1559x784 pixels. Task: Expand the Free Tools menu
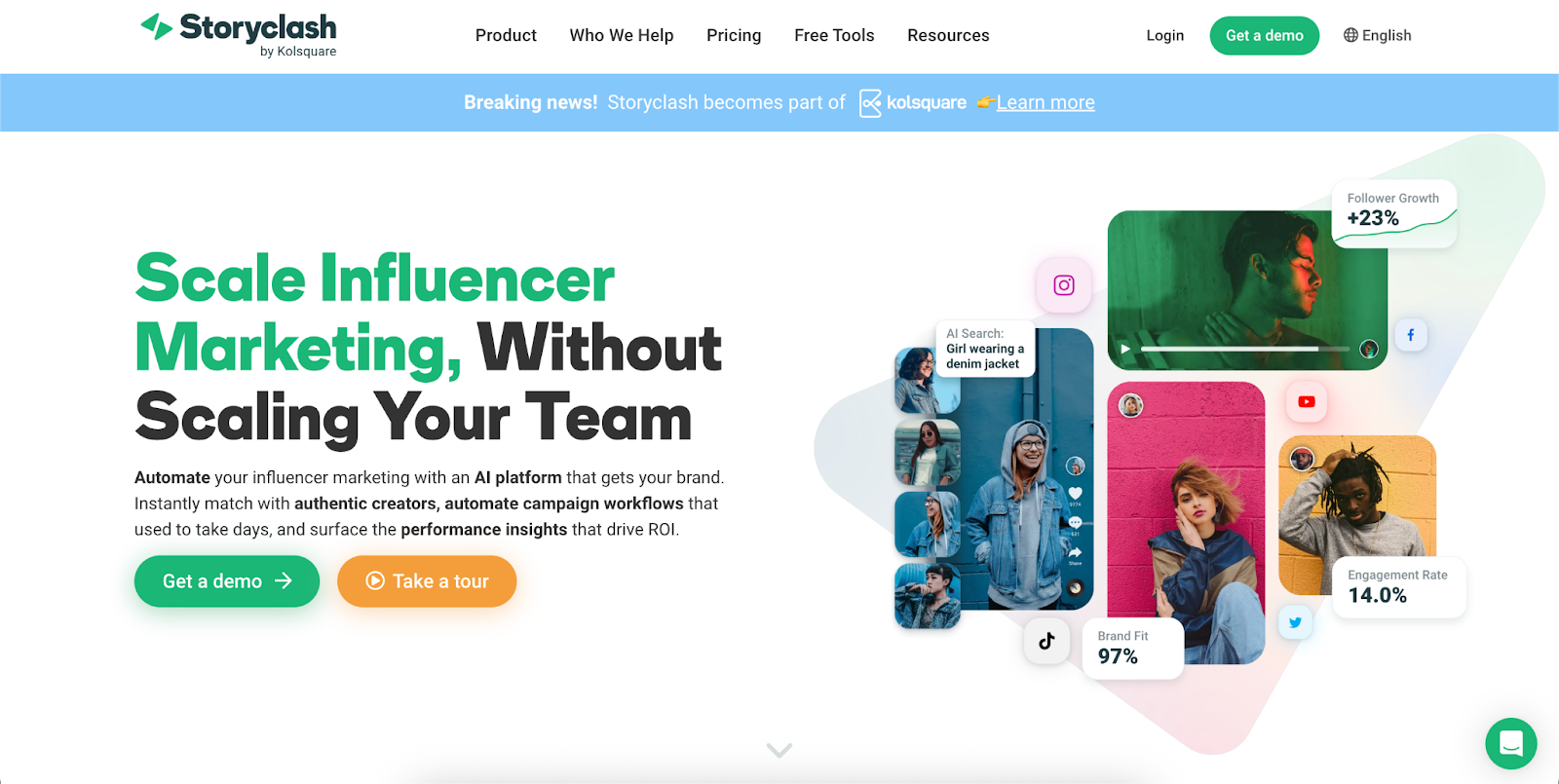pyautogui.click(x=834, y=35)
